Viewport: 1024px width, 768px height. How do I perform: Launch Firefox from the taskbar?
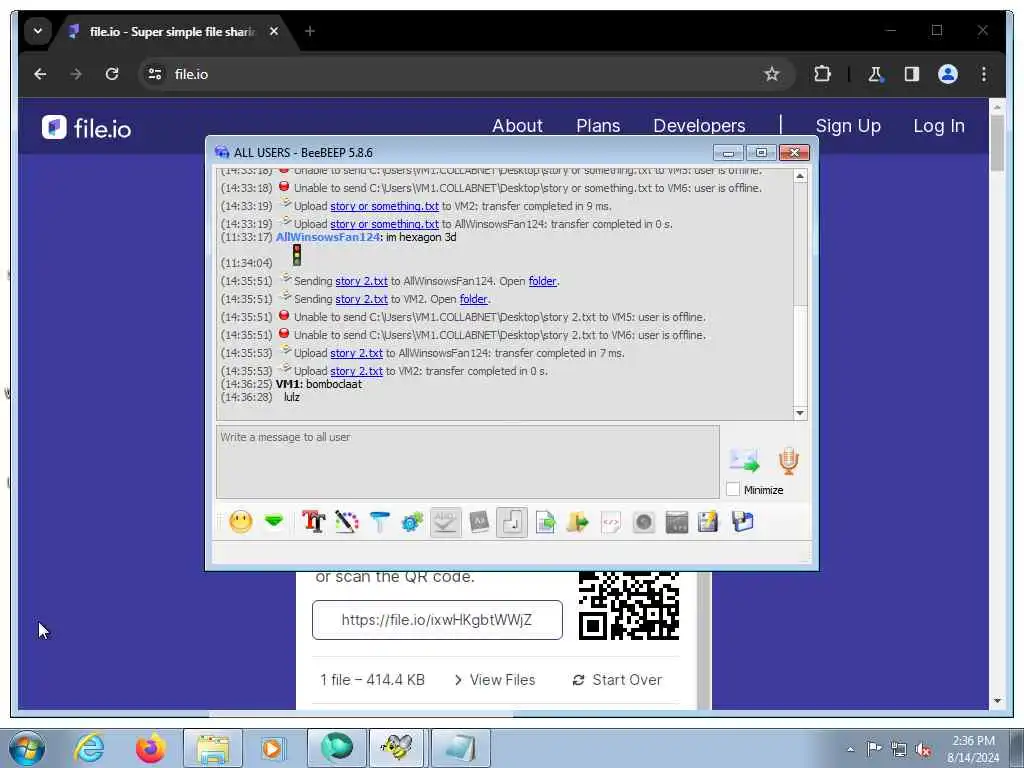coord(150,748)
